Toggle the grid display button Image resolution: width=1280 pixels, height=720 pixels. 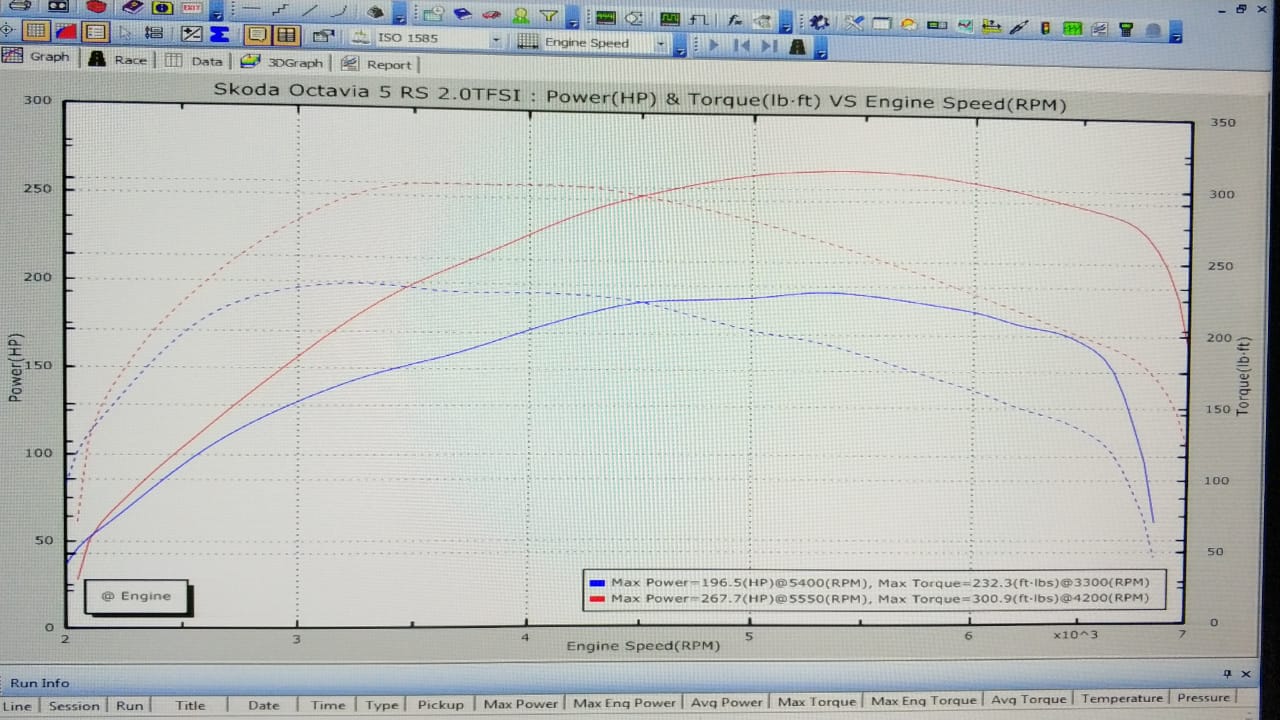[x=35, y=32]
